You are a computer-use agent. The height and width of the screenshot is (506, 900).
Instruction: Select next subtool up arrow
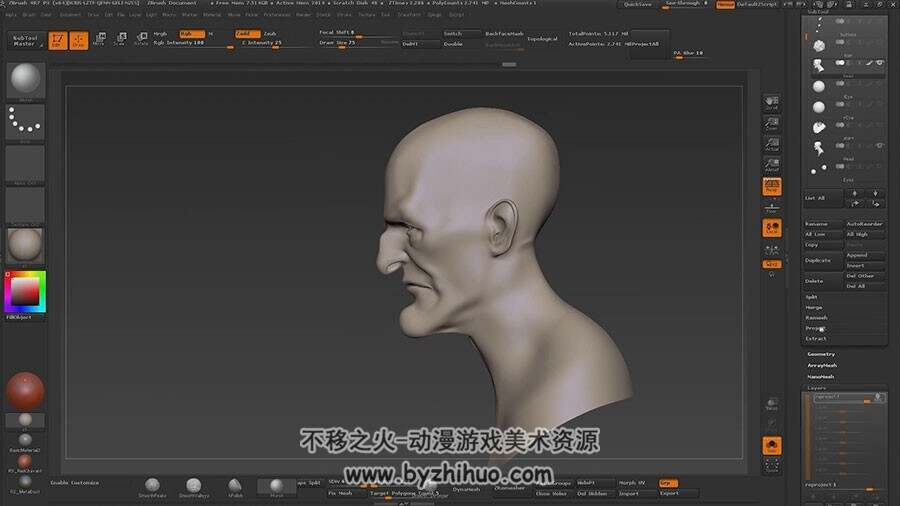click(854, 193)
